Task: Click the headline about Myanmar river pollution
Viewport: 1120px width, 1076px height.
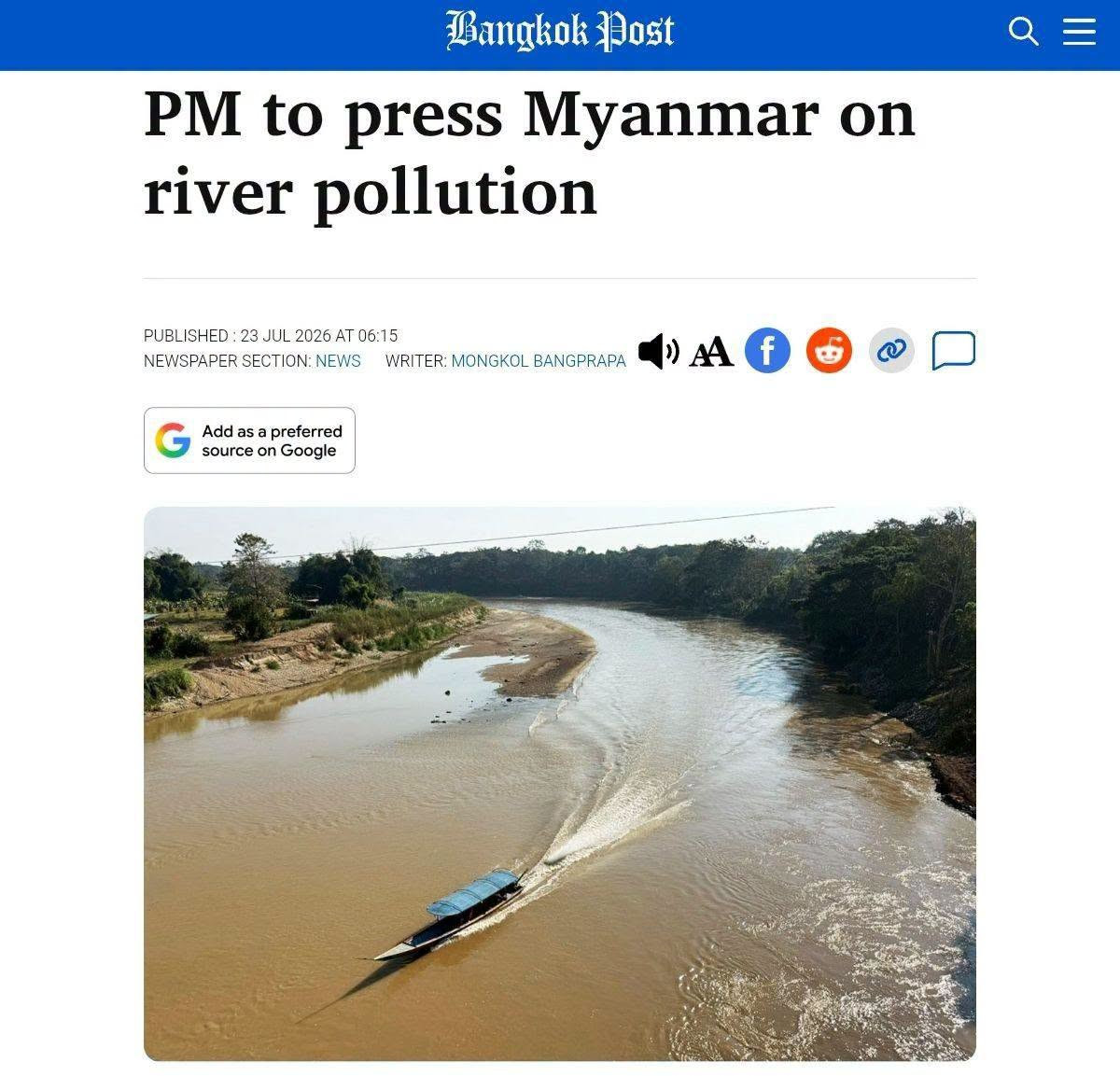Action: (x=529, y=152)
